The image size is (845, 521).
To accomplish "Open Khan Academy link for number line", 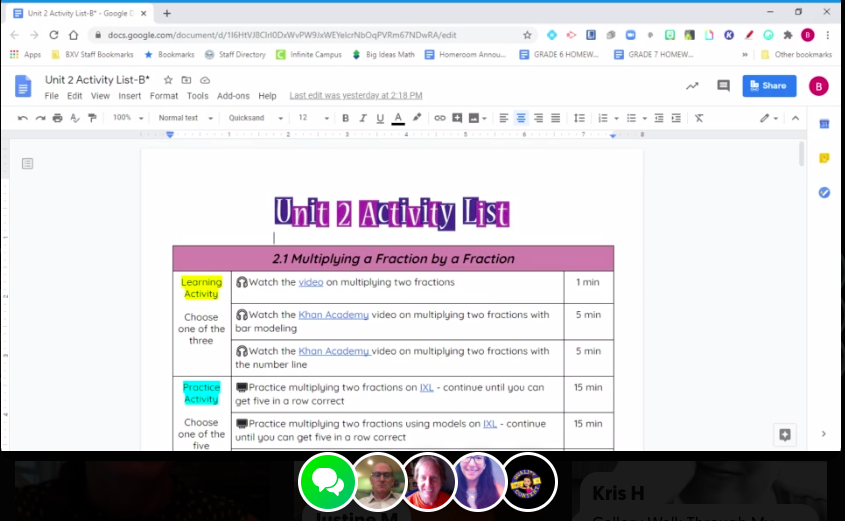I will coord(334,351).
